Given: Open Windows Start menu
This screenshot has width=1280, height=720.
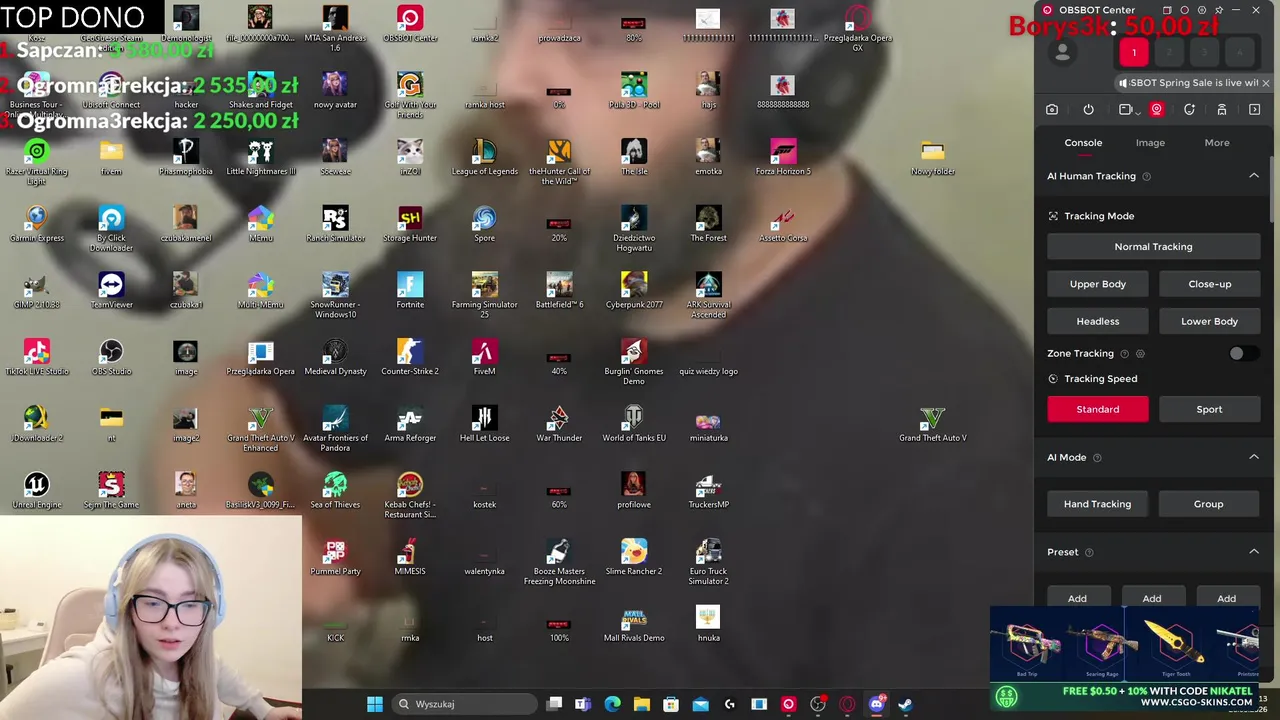Looking at the screenshot, I should pos(375,704).
